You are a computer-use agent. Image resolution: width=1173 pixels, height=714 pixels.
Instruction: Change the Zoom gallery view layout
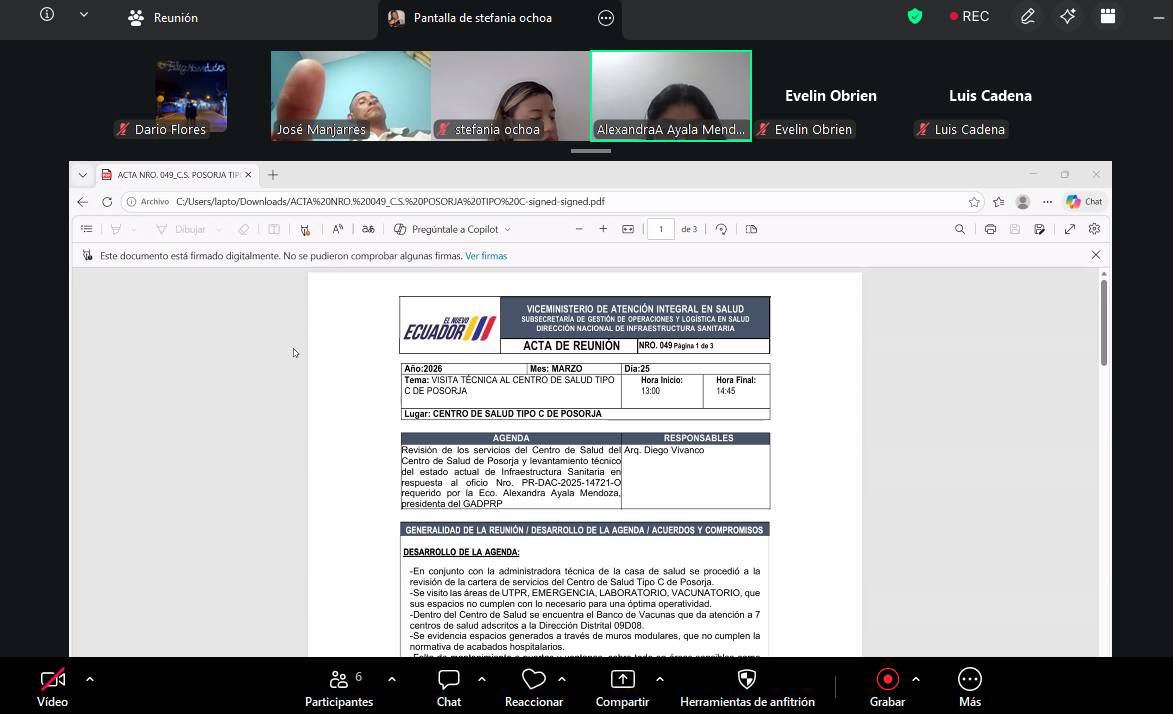(1108, 17)
